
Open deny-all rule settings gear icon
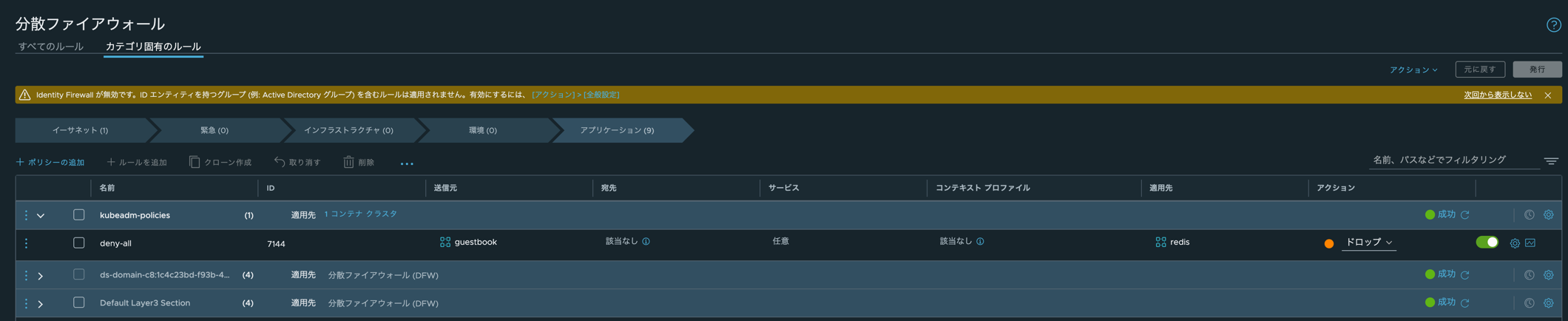(x=1514, y=243)
